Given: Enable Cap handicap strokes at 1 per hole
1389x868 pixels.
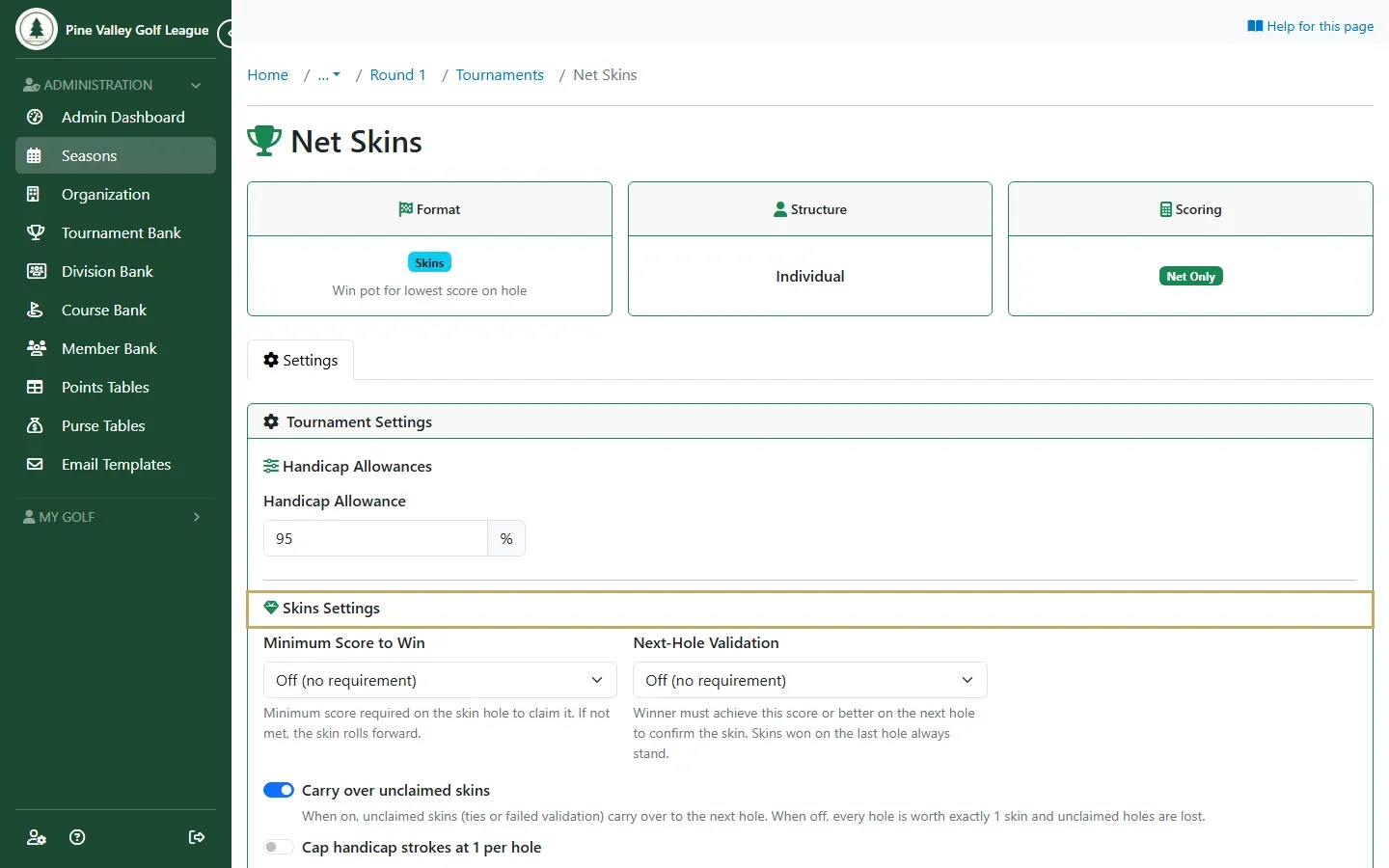Looking at the screenshot, I should coord(279,847).
